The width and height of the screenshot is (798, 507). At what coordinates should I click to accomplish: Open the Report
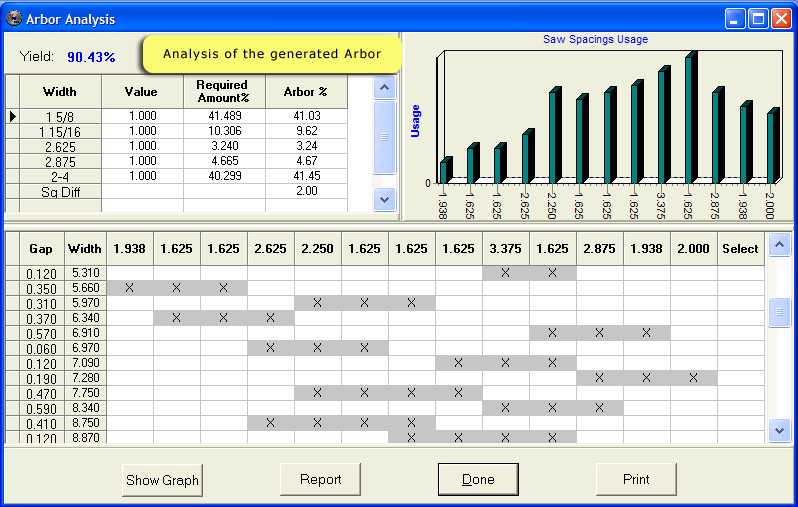click(320, 480)
